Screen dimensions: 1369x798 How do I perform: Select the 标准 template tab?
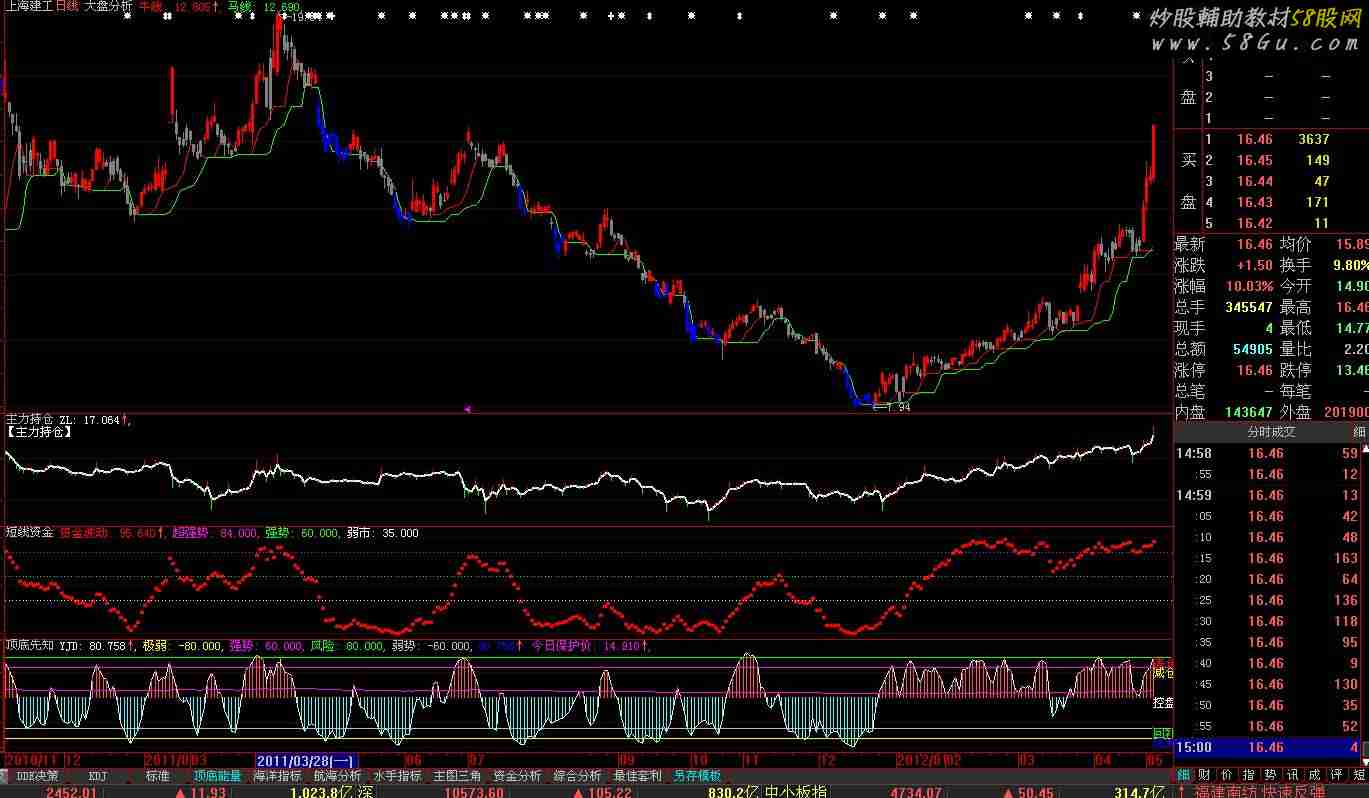pos(158,776)
